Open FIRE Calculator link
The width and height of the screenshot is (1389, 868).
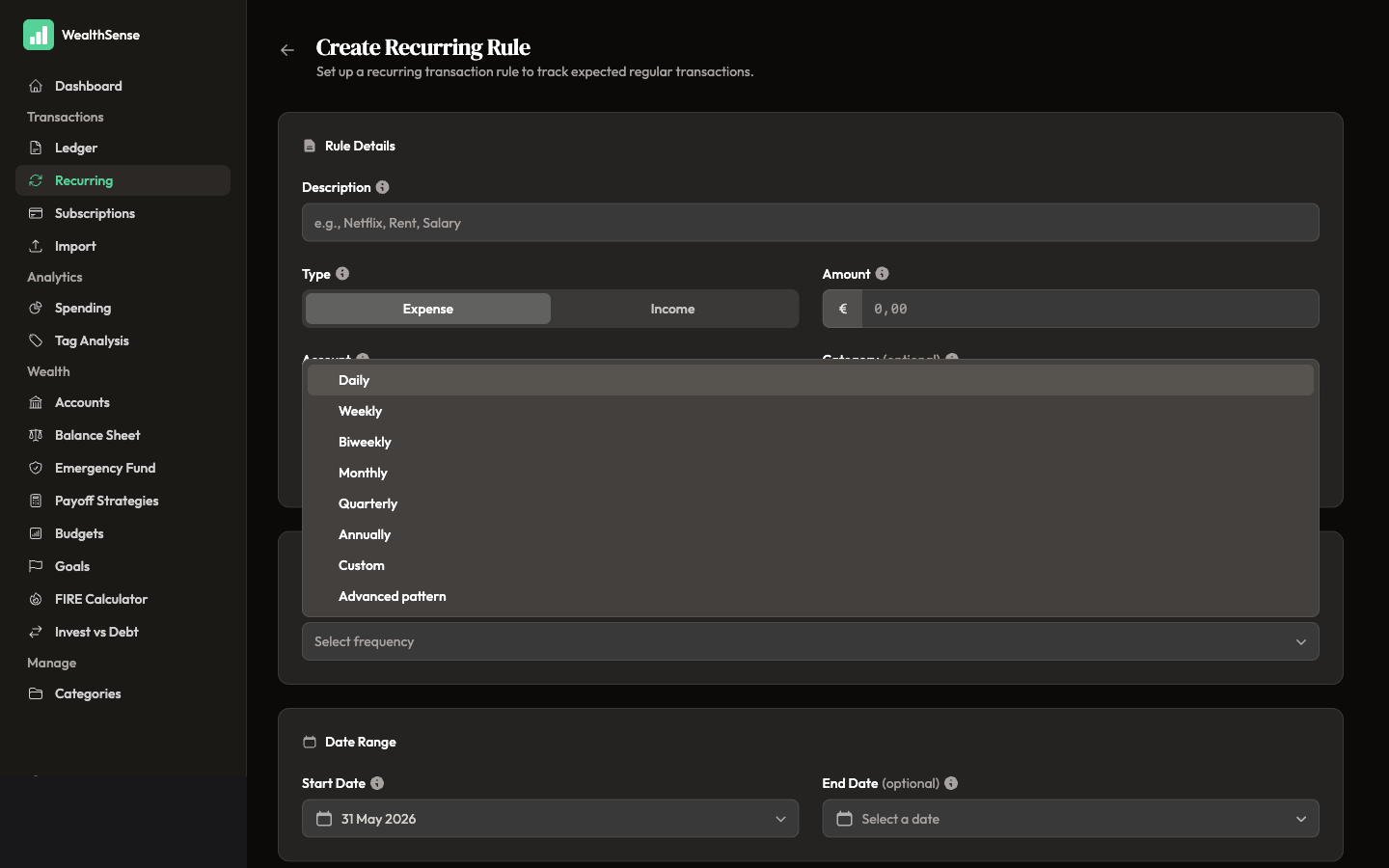click(x=123, y=599)
